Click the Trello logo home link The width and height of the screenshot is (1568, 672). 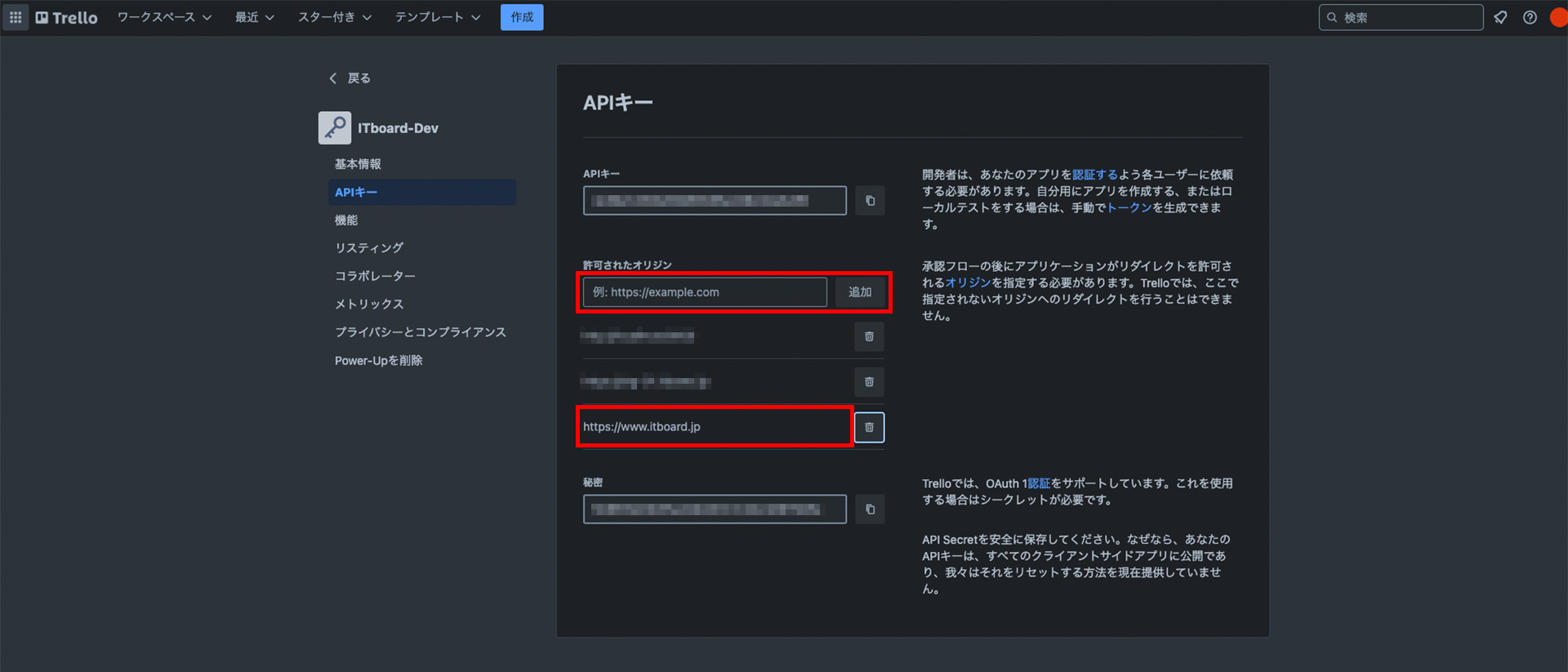tap(66, 17)
